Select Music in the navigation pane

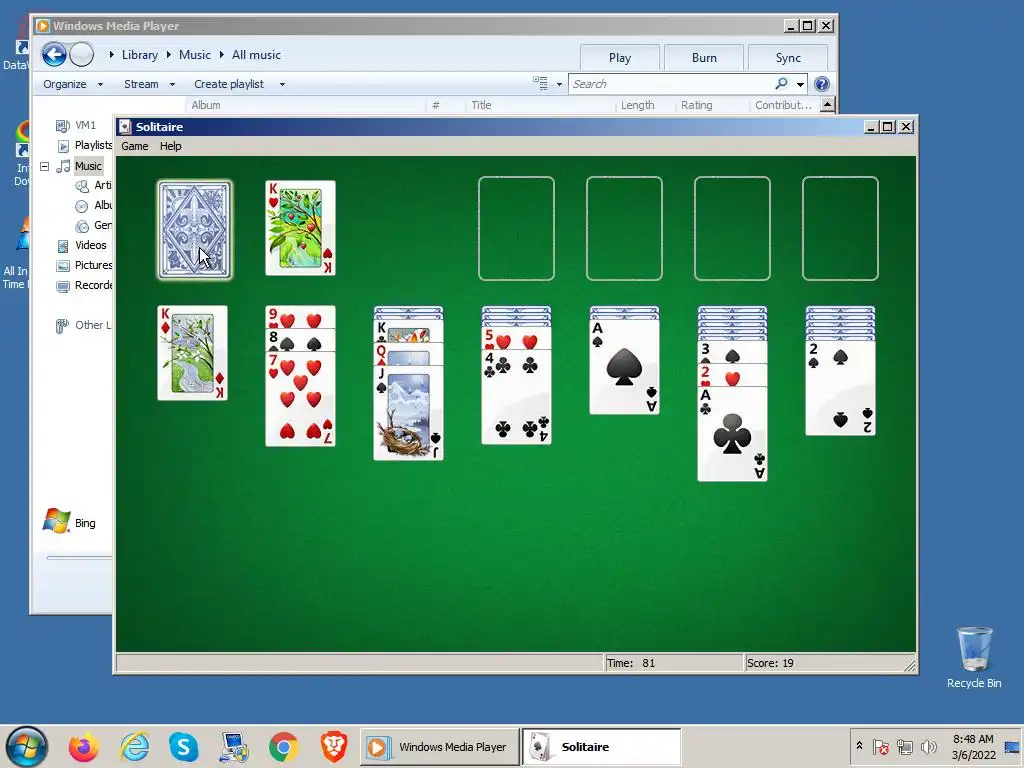(88, 166)
